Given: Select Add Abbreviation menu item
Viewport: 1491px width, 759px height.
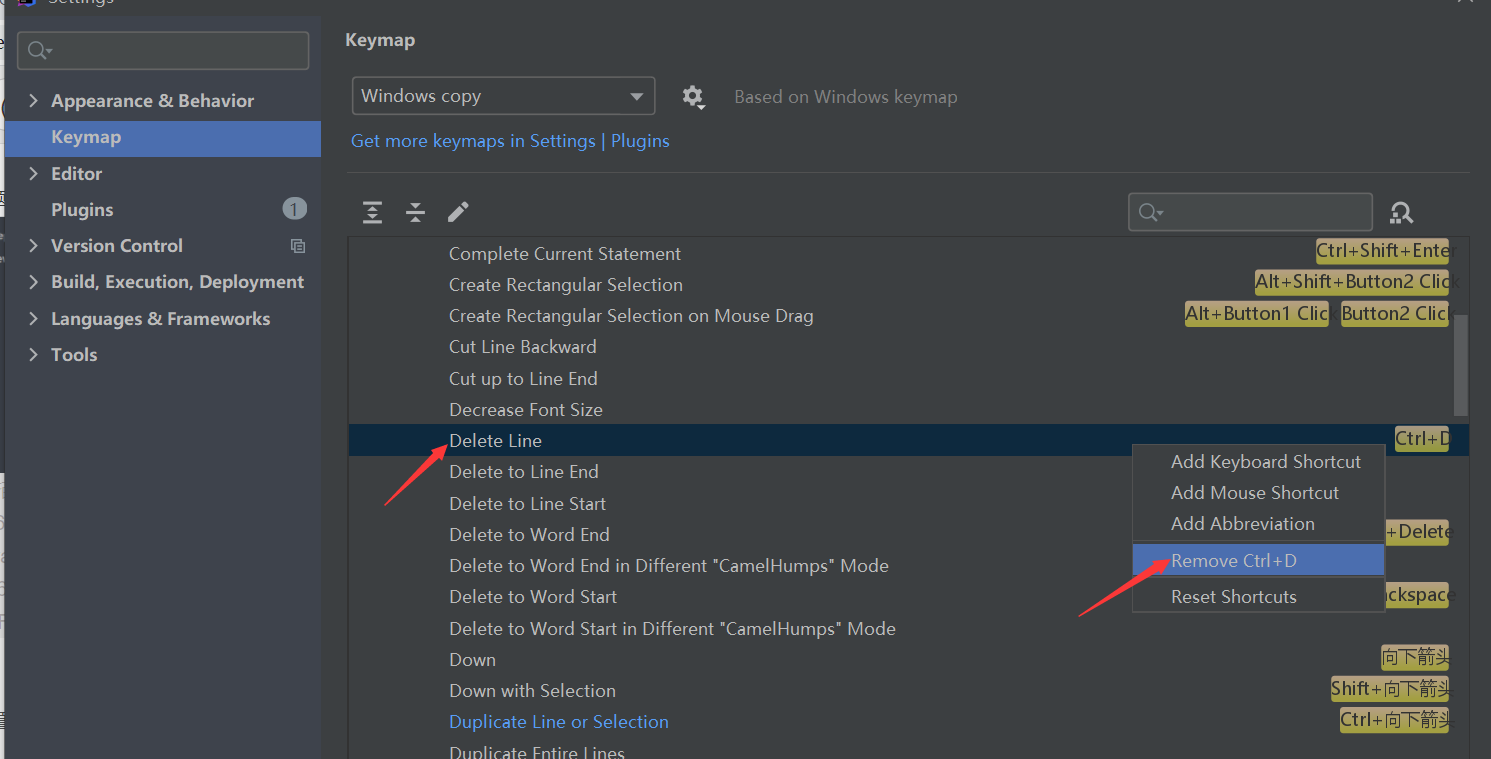Looking at the screenshot, I should [1258, 524].
